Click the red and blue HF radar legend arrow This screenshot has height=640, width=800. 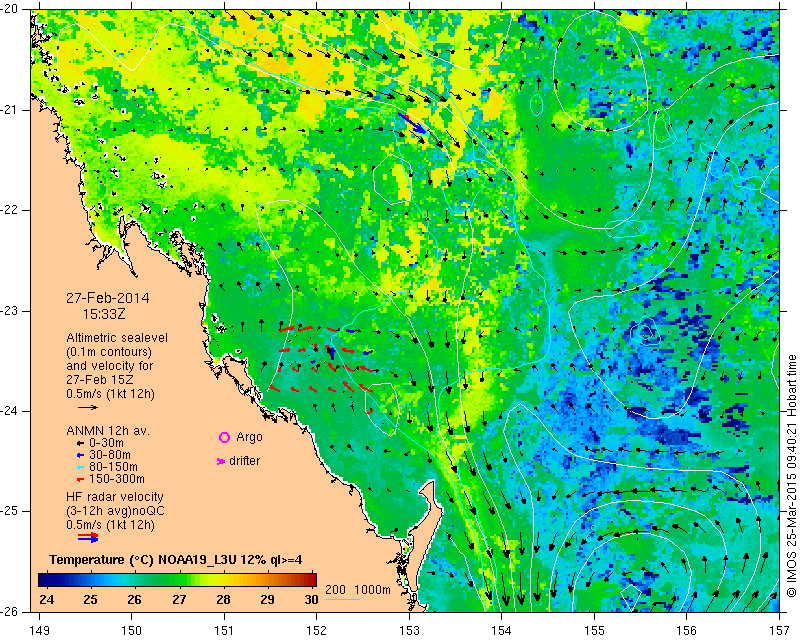click(x=88, y=537)
